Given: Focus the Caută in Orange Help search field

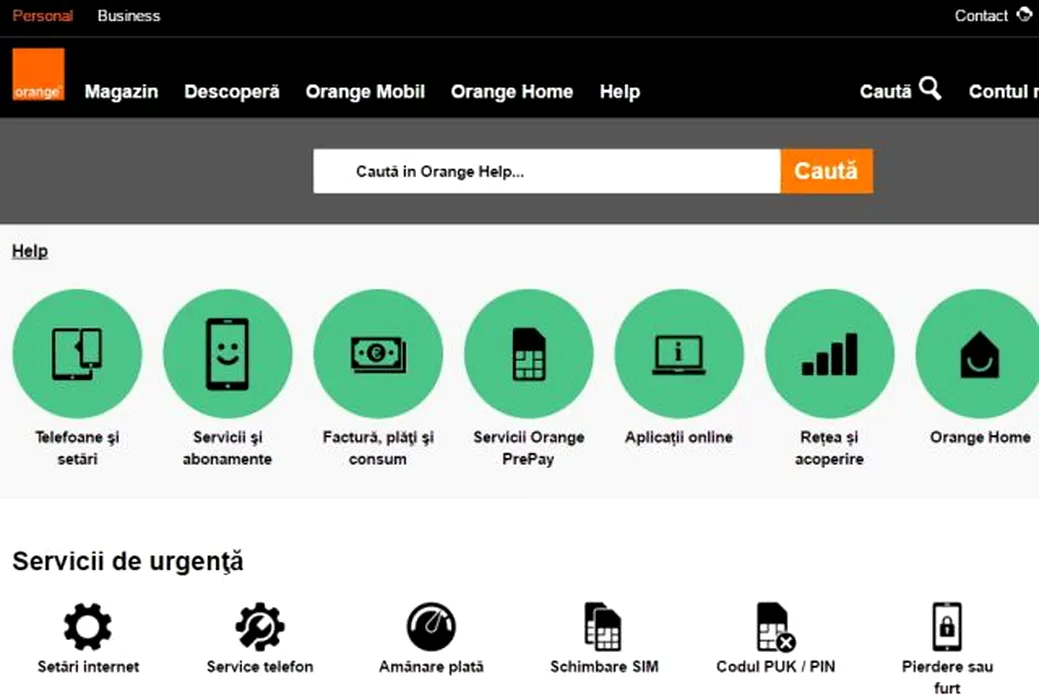Looking at the screenshot, I should coord(547,171).
